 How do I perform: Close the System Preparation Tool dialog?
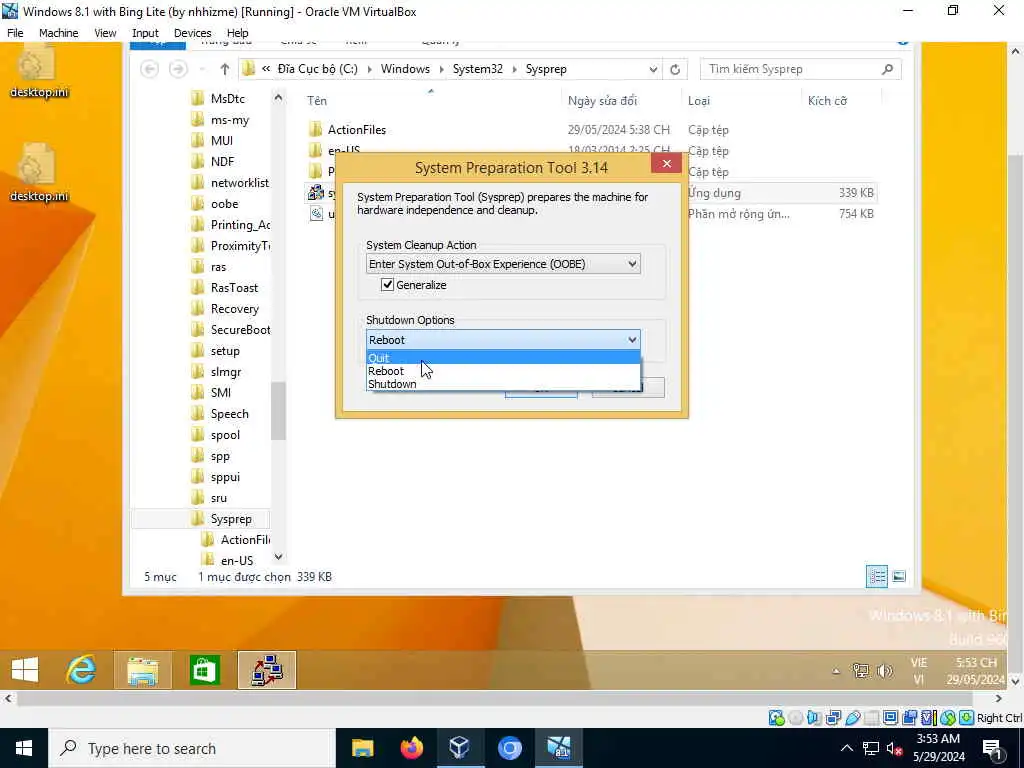coord(666,163)
